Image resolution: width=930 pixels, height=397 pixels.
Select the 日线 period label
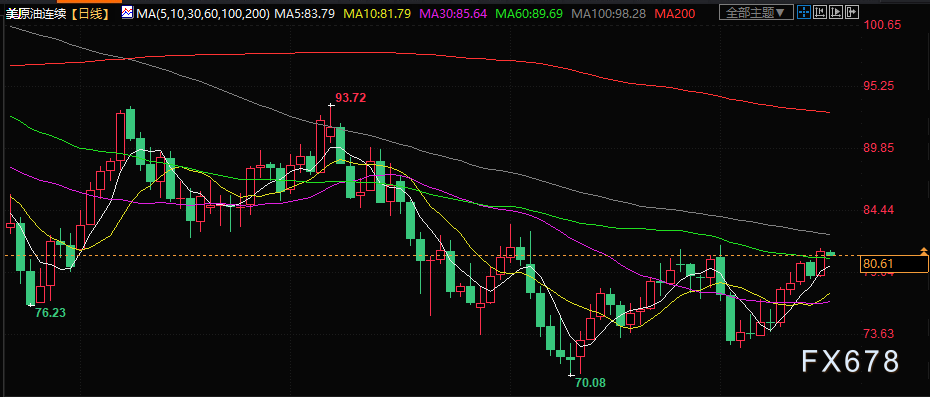[x=91, y=13]
